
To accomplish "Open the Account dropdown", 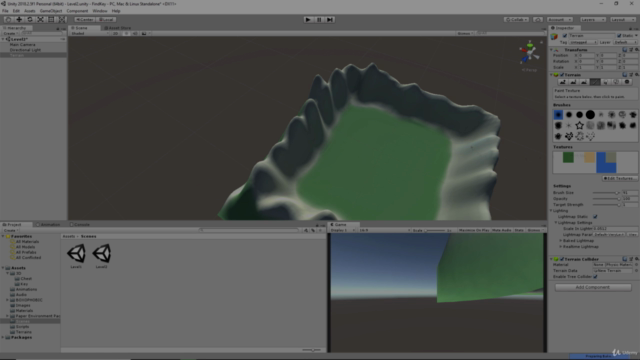I will pyautogui.click(x=559, y=20).
